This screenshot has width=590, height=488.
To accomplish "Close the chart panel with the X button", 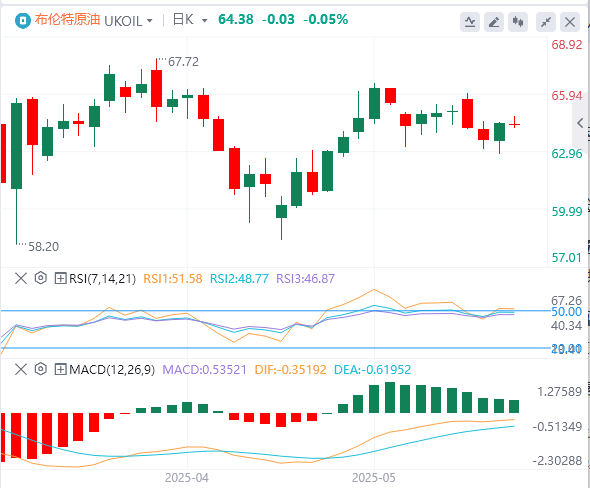I will (570, 22).
